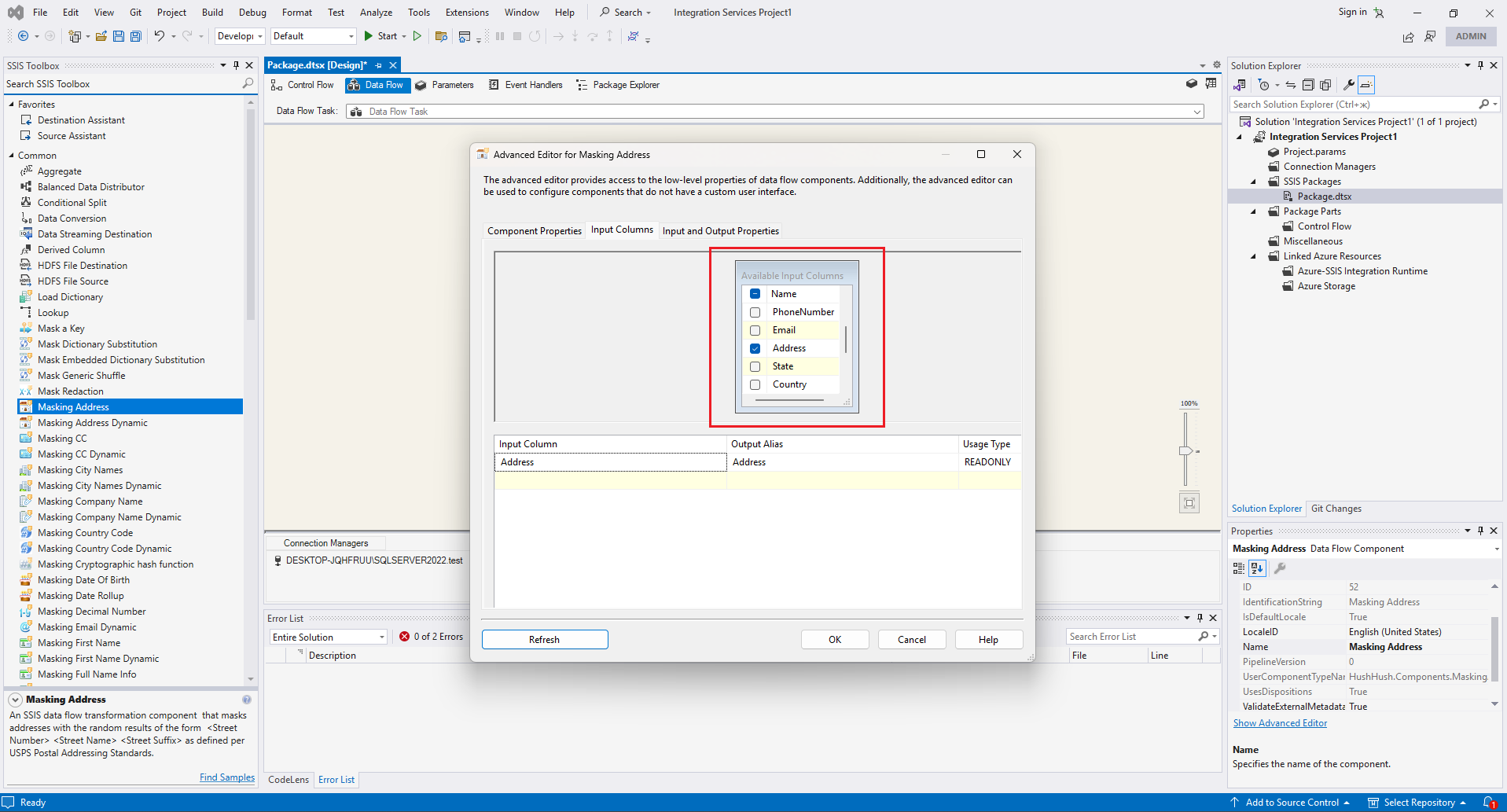Collapse the Linked Azure Resources node
The image size is (1507, 812).
(x=1254, y=256)
